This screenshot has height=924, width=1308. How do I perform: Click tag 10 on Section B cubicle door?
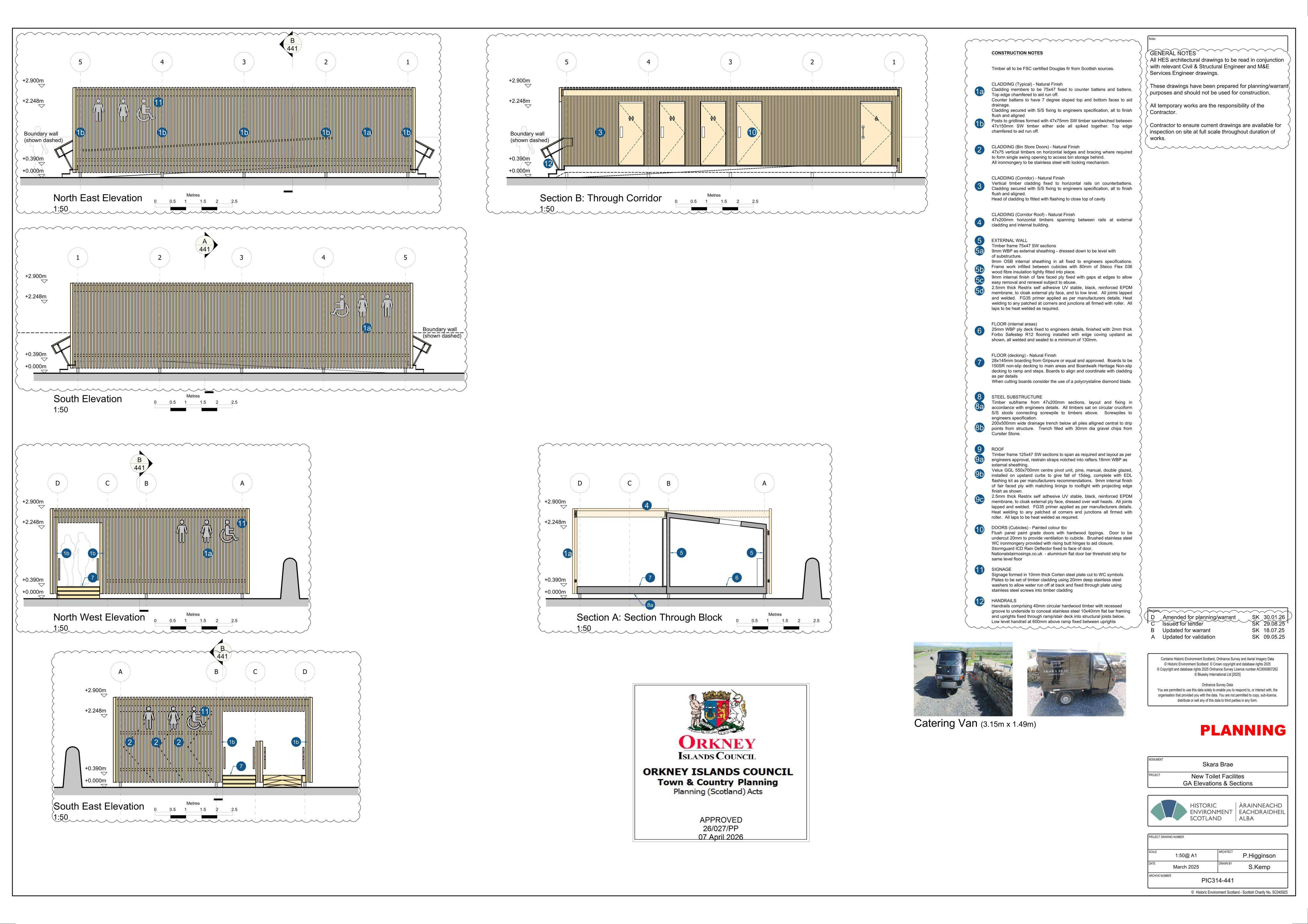coord(751,132)
